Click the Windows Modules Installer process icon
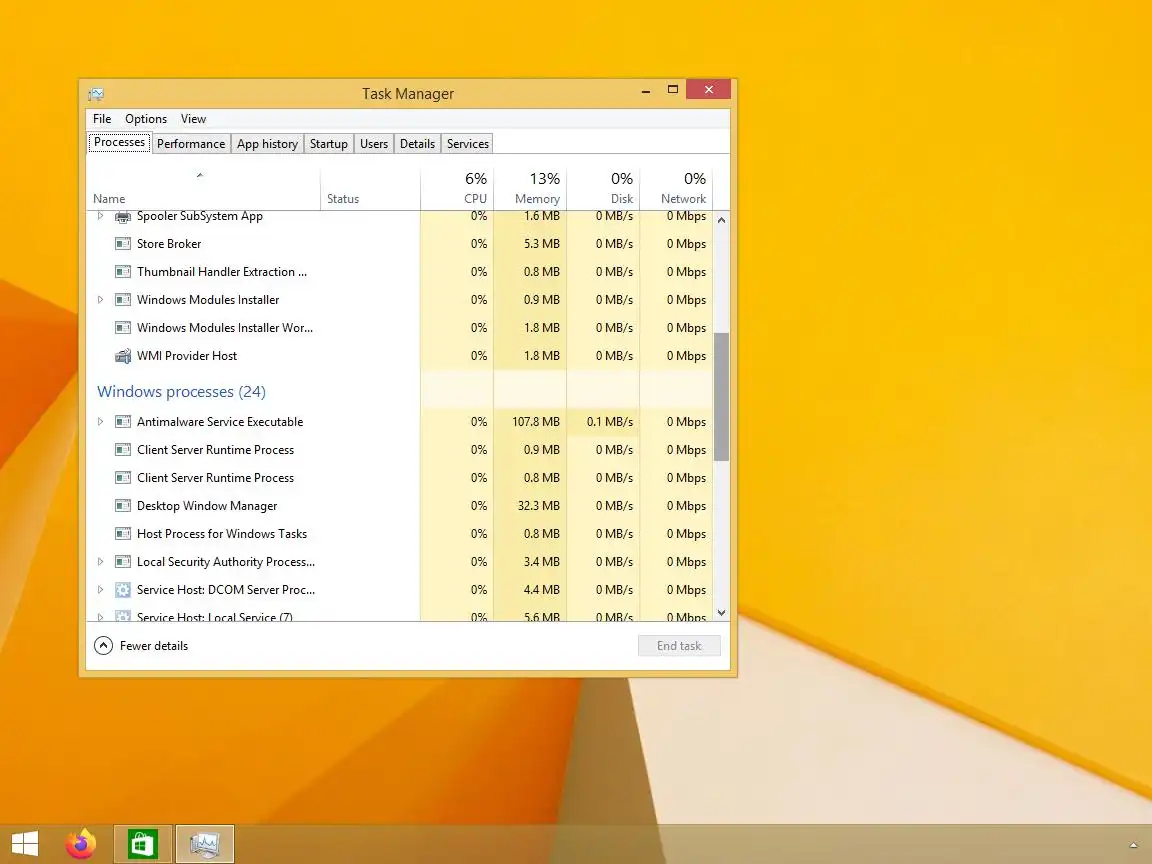The width and height of the screenshot is (1152, 864). point(123,300)
